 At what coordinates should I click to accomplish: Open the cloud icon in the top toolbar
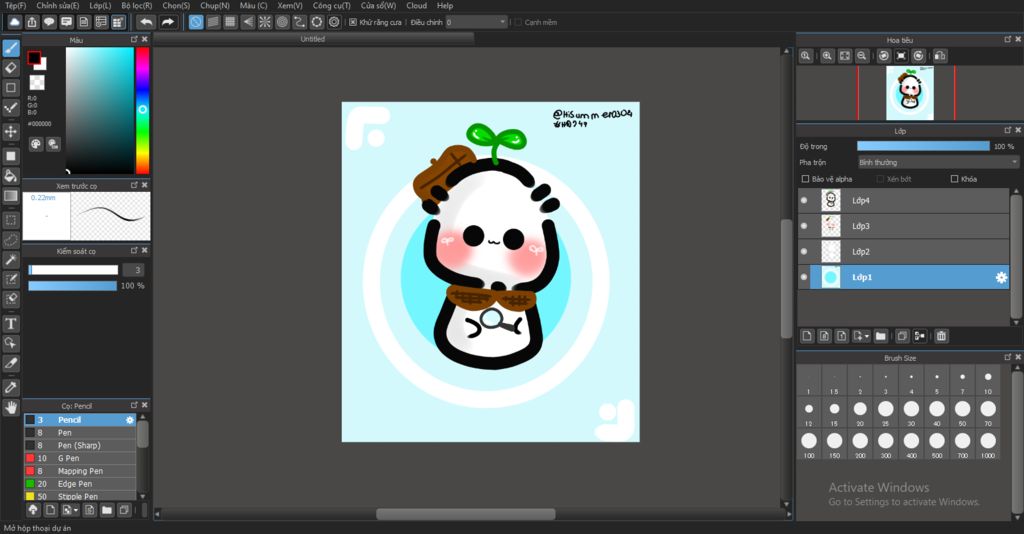pyautogui.click(x=14, y=22)
